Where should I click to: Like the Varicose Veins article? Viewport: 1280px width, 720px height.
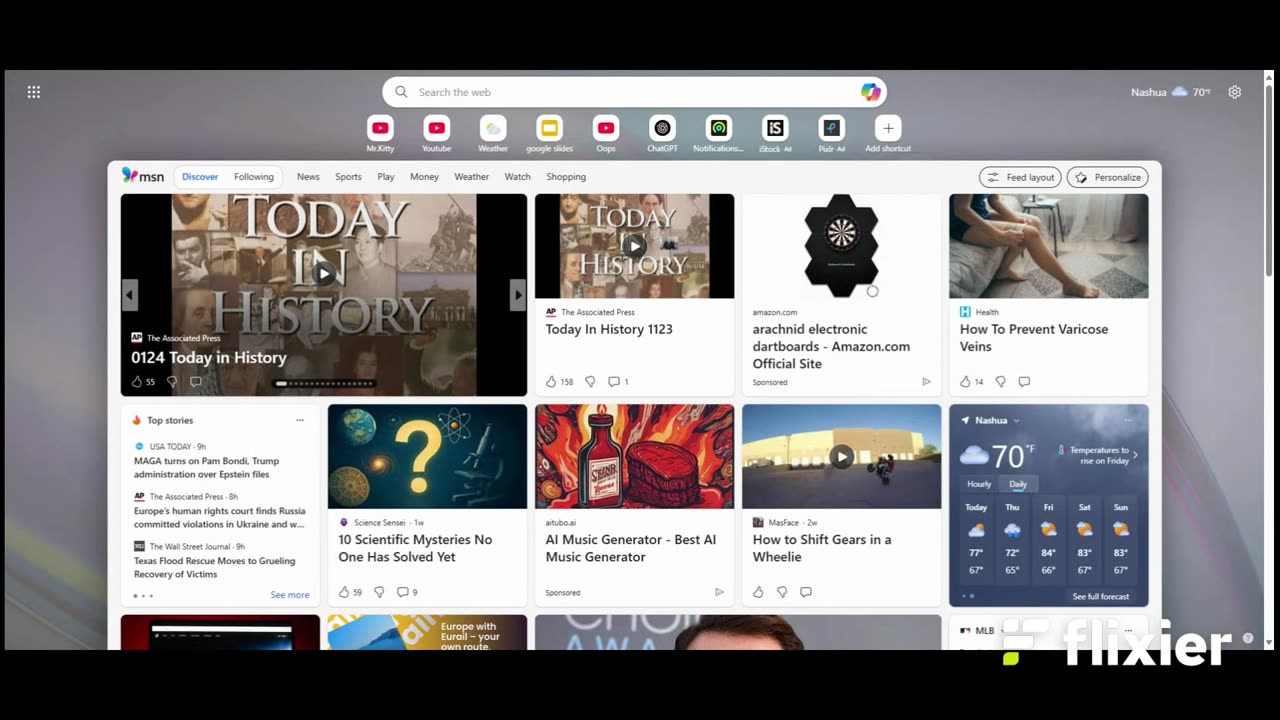pyautogui.click(x=965, y=382)
